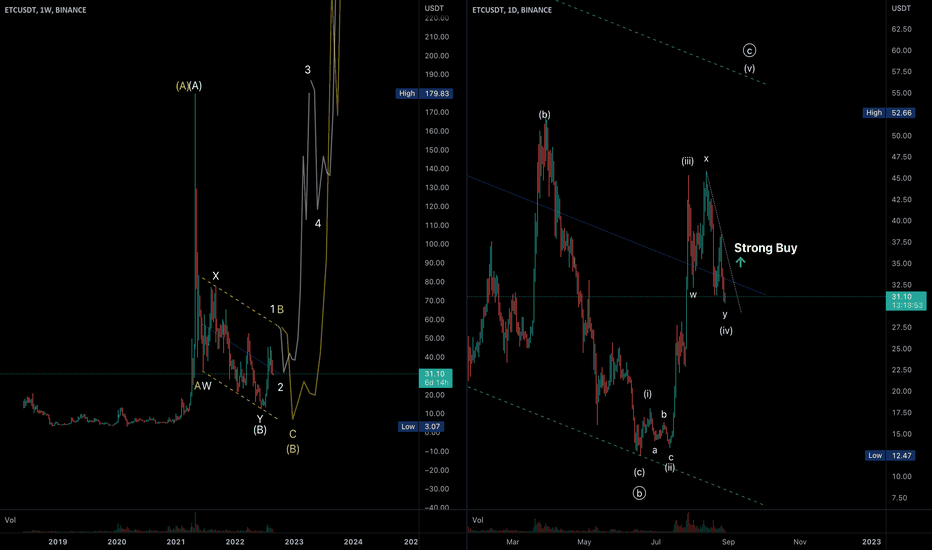932x550 pixels.
Task: Click the Low 12.47 price label
Action: pos(890,455)
